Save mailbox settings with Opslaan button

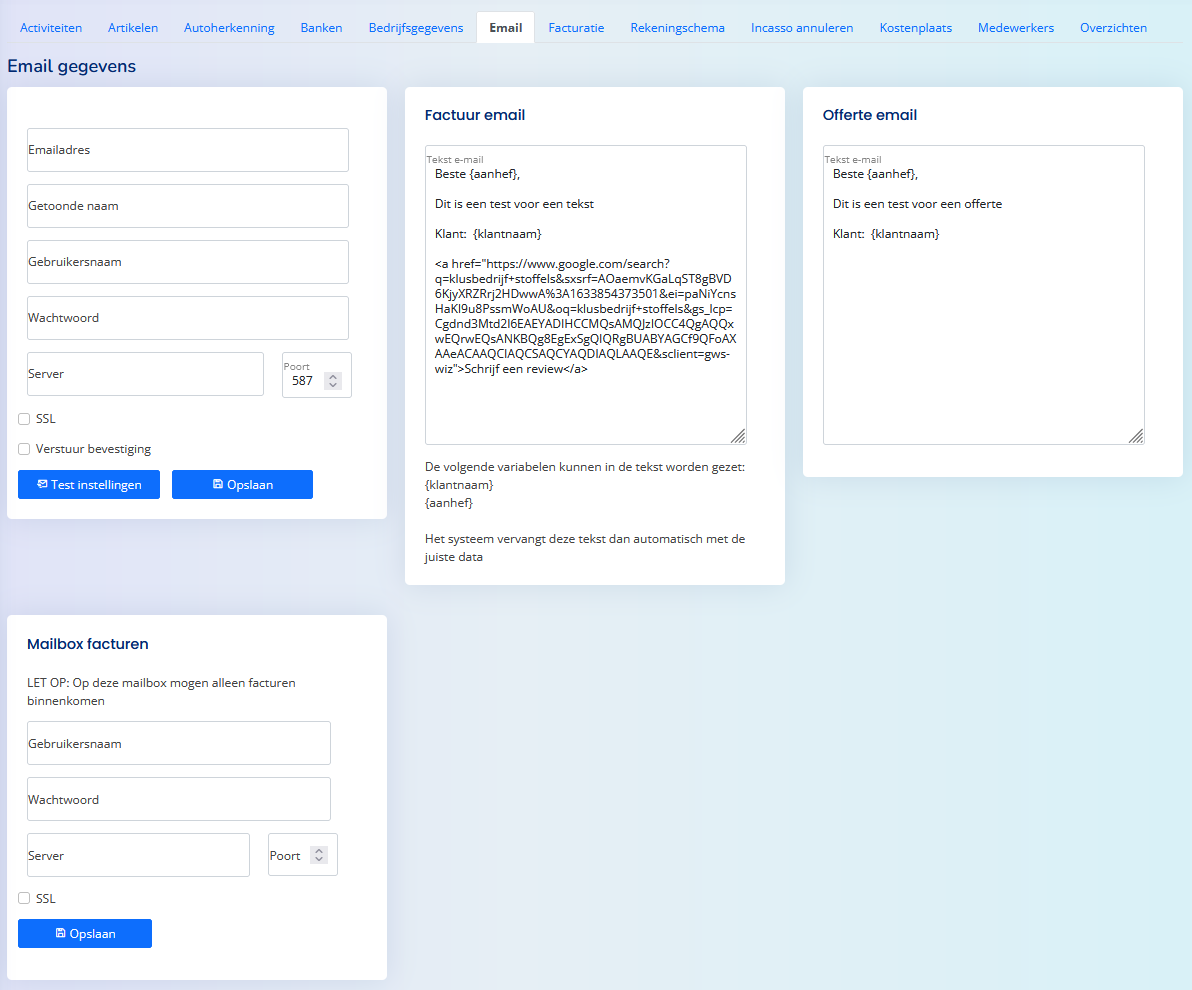[85, 934]
